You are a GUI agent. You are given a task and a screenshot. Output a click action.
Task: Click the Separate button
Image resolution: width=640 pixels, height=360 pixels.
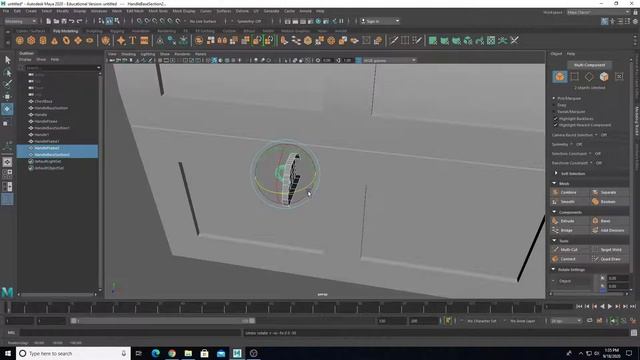coord(609,192)
